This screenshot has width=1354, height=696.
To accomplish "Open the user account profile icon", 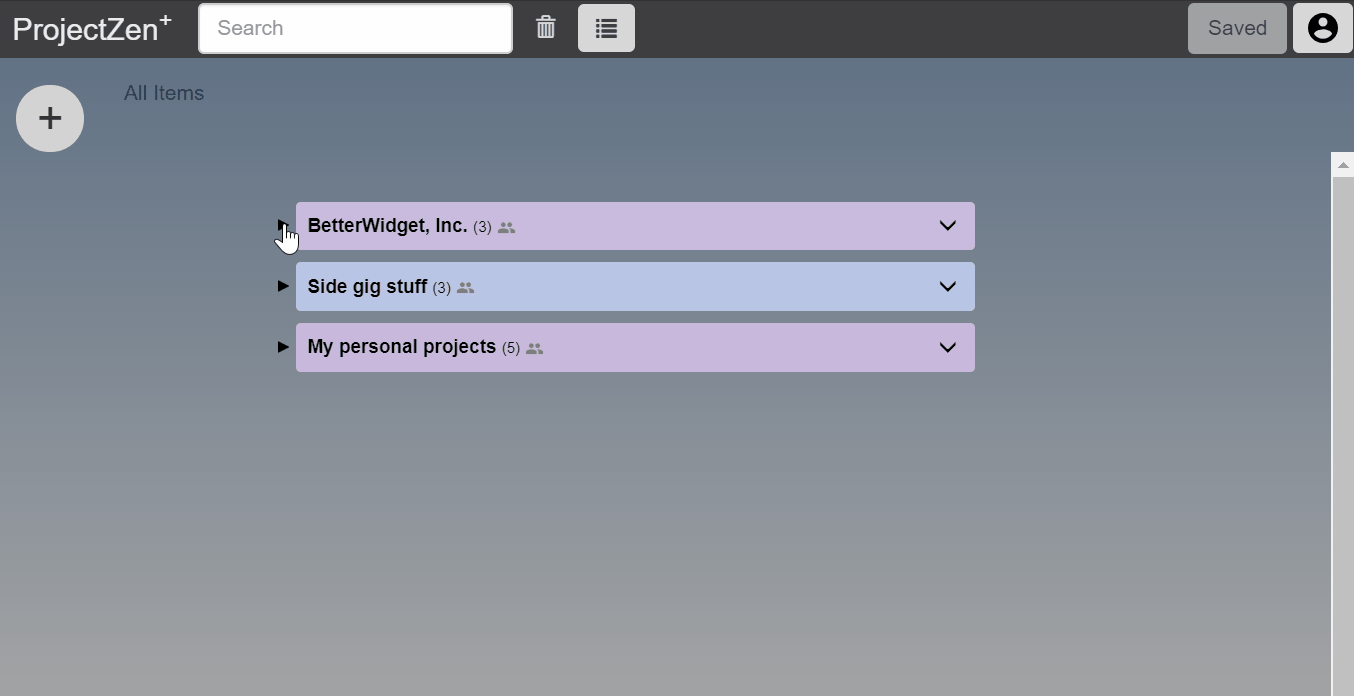I will 1322,28.
